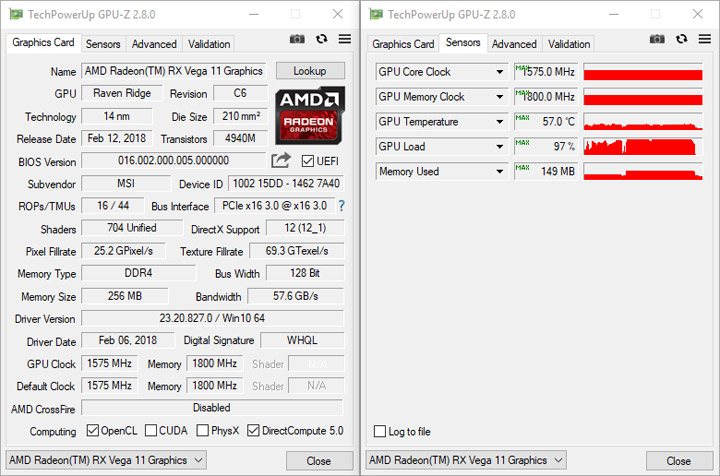This screenshot has width=720, height=476.
Task: Open the hamburger menu in Sensors window
Action: coord(705,39)
